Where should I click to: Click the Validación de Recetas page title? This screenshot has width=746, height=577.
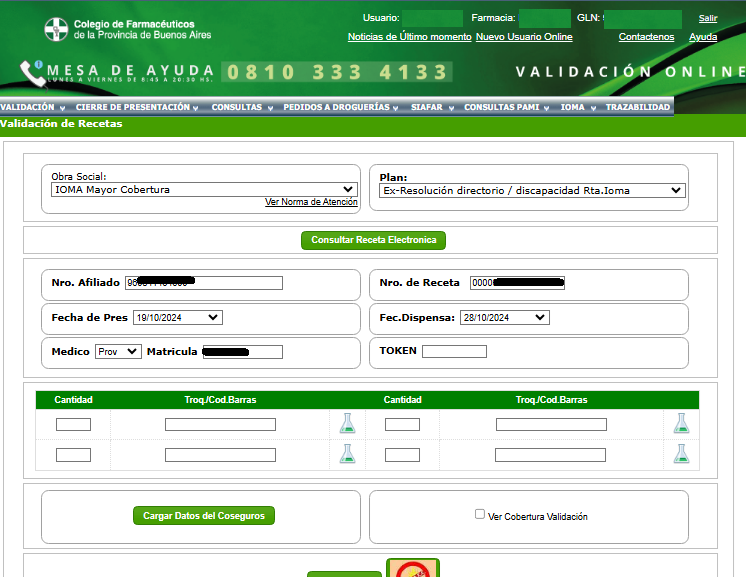[x=61, y=124]
